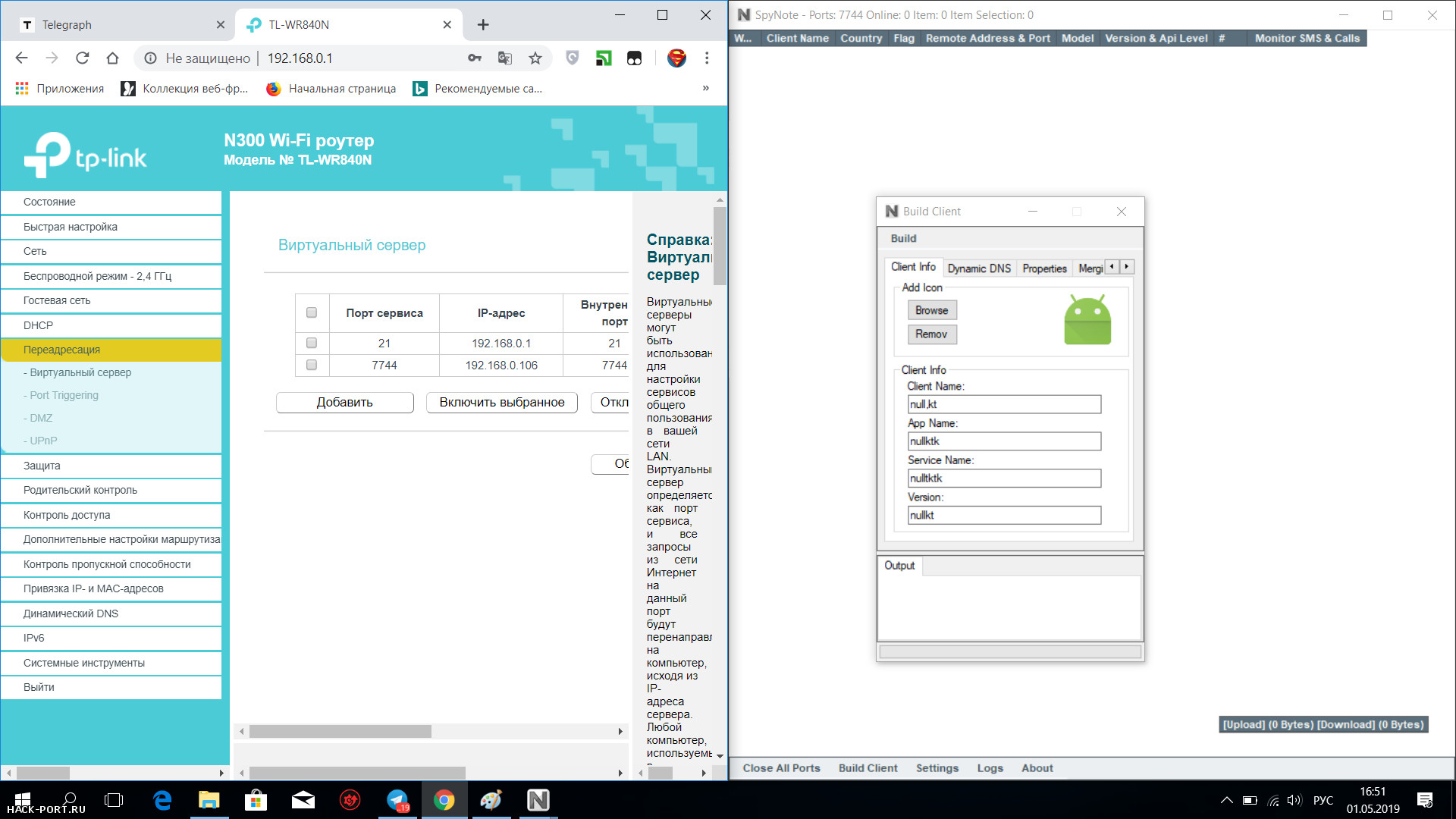Click Включить выбранное button
Image resolution: width=1456 pixels, height=819 pixels.
pos(502,403)
